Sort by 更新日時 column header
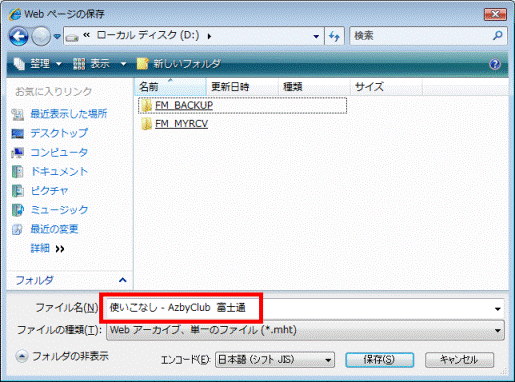515x382 pixels. click(242, 87)
